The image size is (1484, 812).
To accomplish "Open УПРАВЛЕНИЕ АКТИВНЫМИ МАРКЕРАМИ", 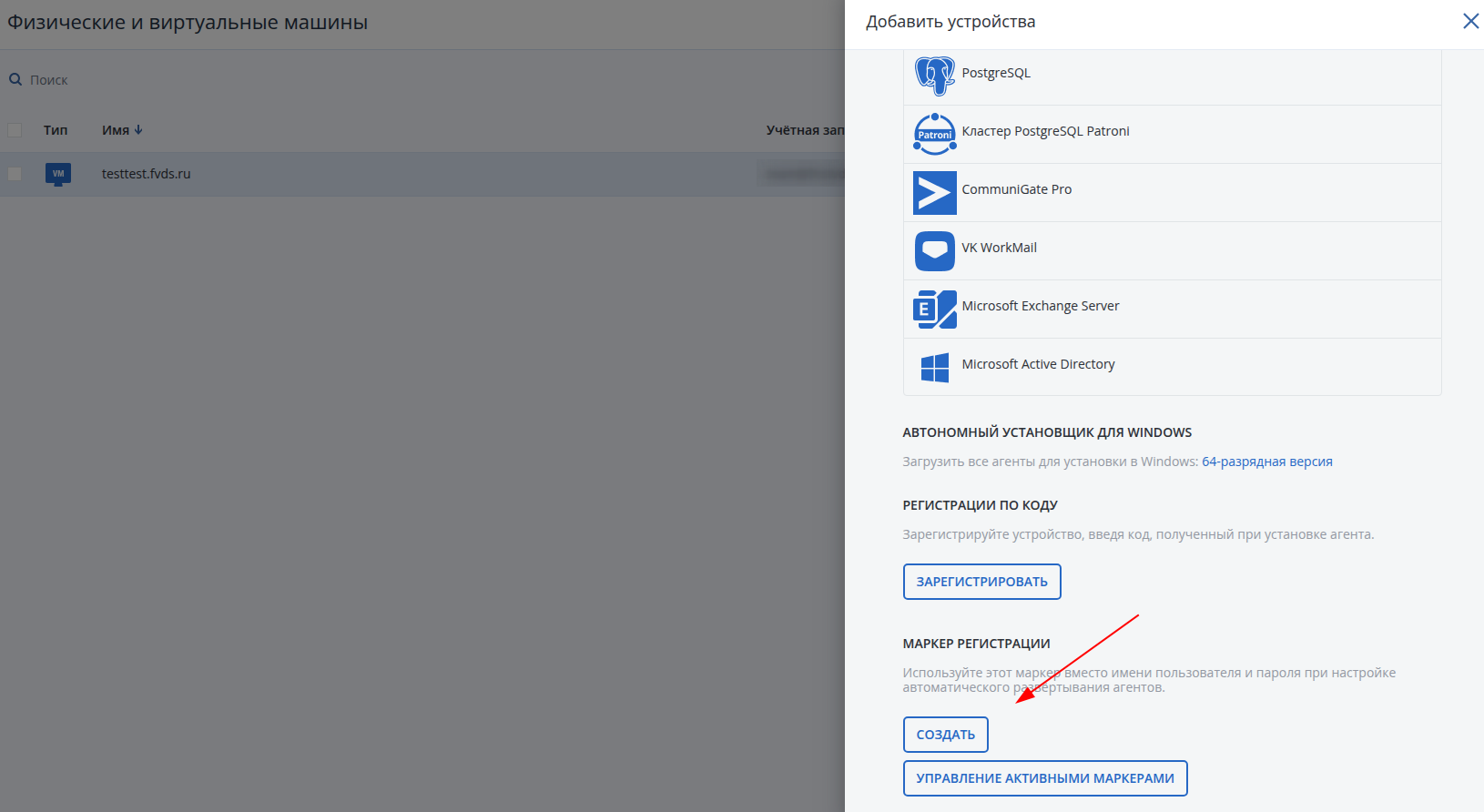I will (x=1044, y=778).
